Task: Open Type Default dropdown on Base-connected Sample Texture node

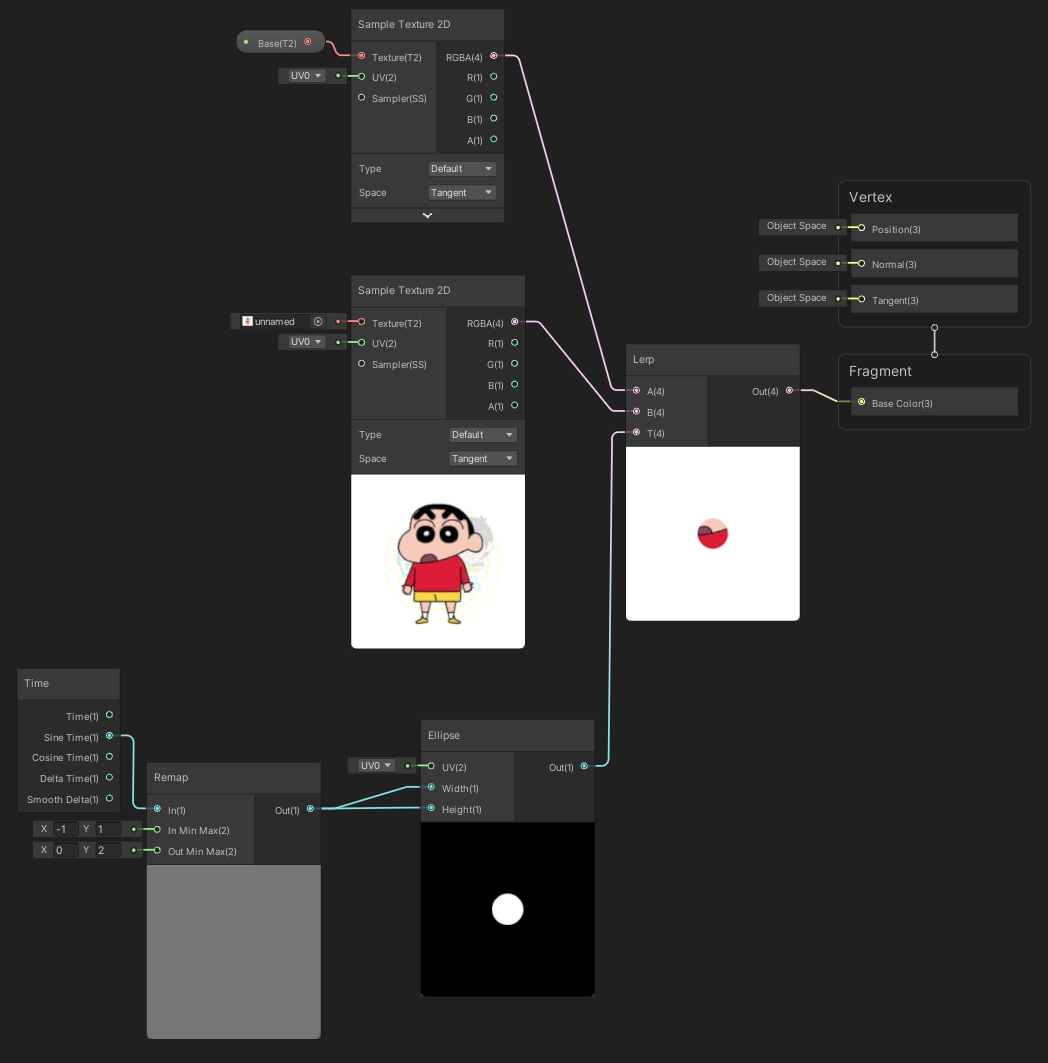Action: (462, 169)
